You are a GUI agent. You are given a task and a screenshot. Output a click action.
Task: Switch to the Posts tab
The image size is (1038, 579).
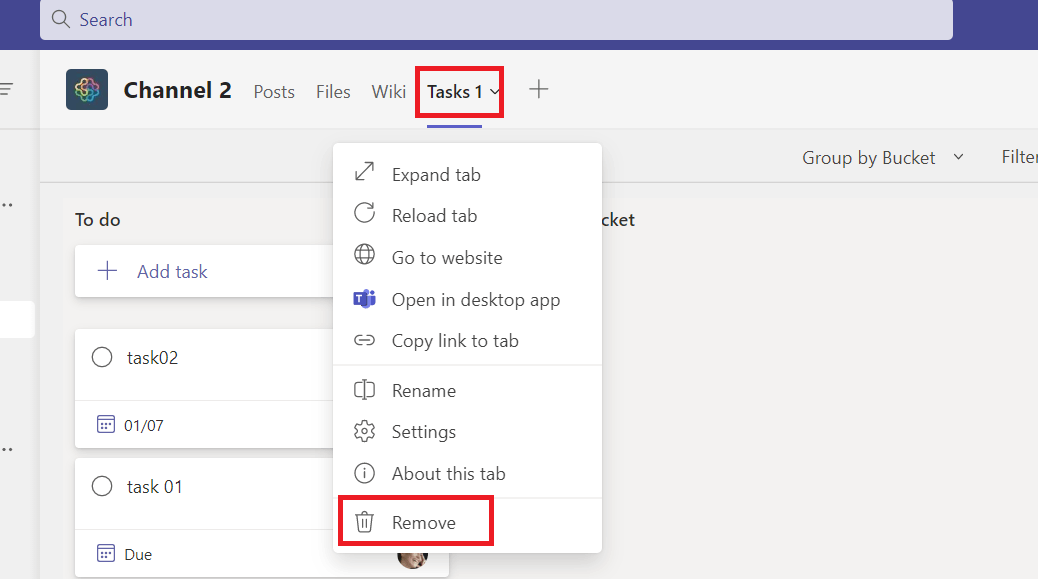point(274,92)
